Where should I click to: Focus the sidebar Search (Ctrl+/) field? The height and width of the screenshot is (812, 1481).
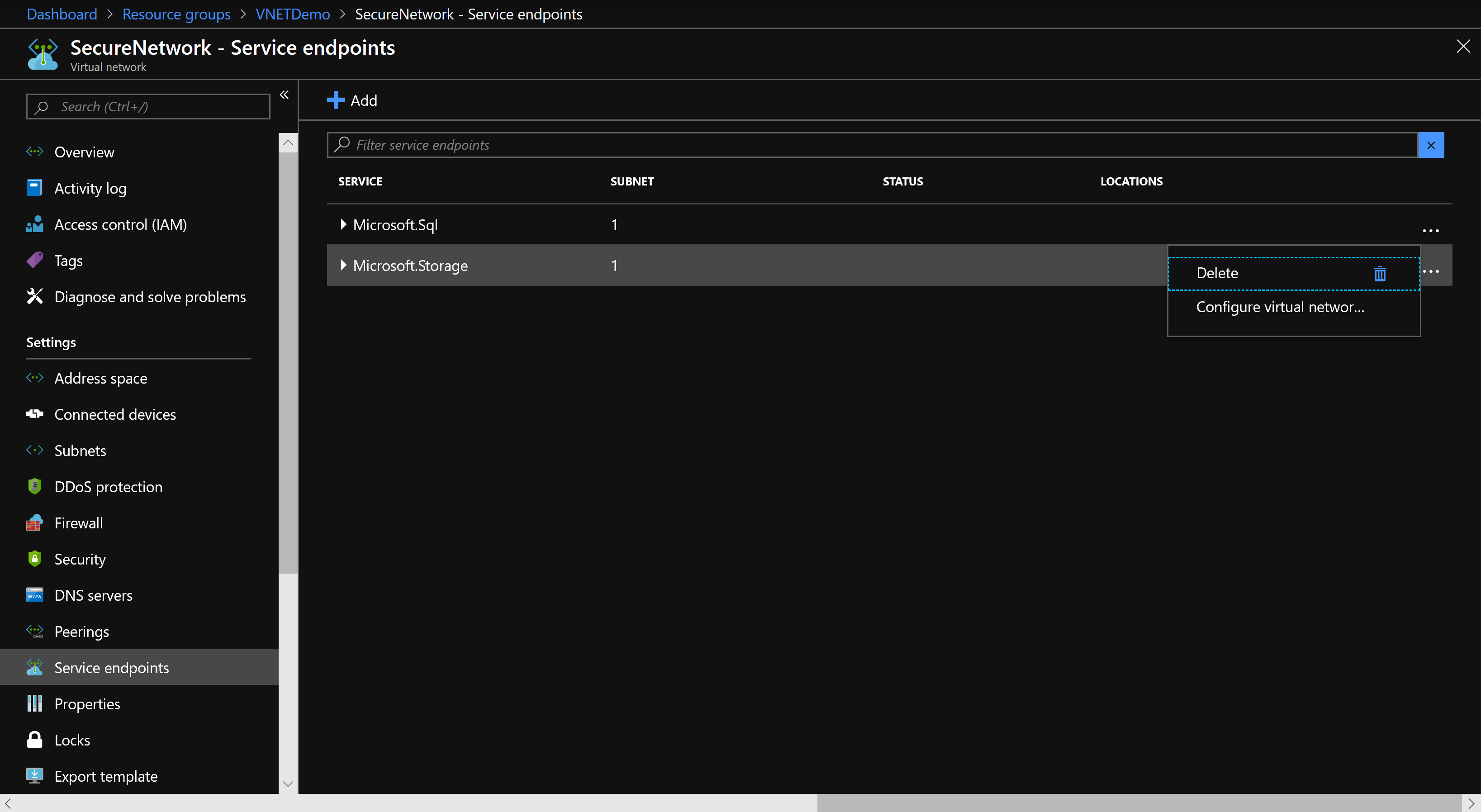tap(148, 106)
